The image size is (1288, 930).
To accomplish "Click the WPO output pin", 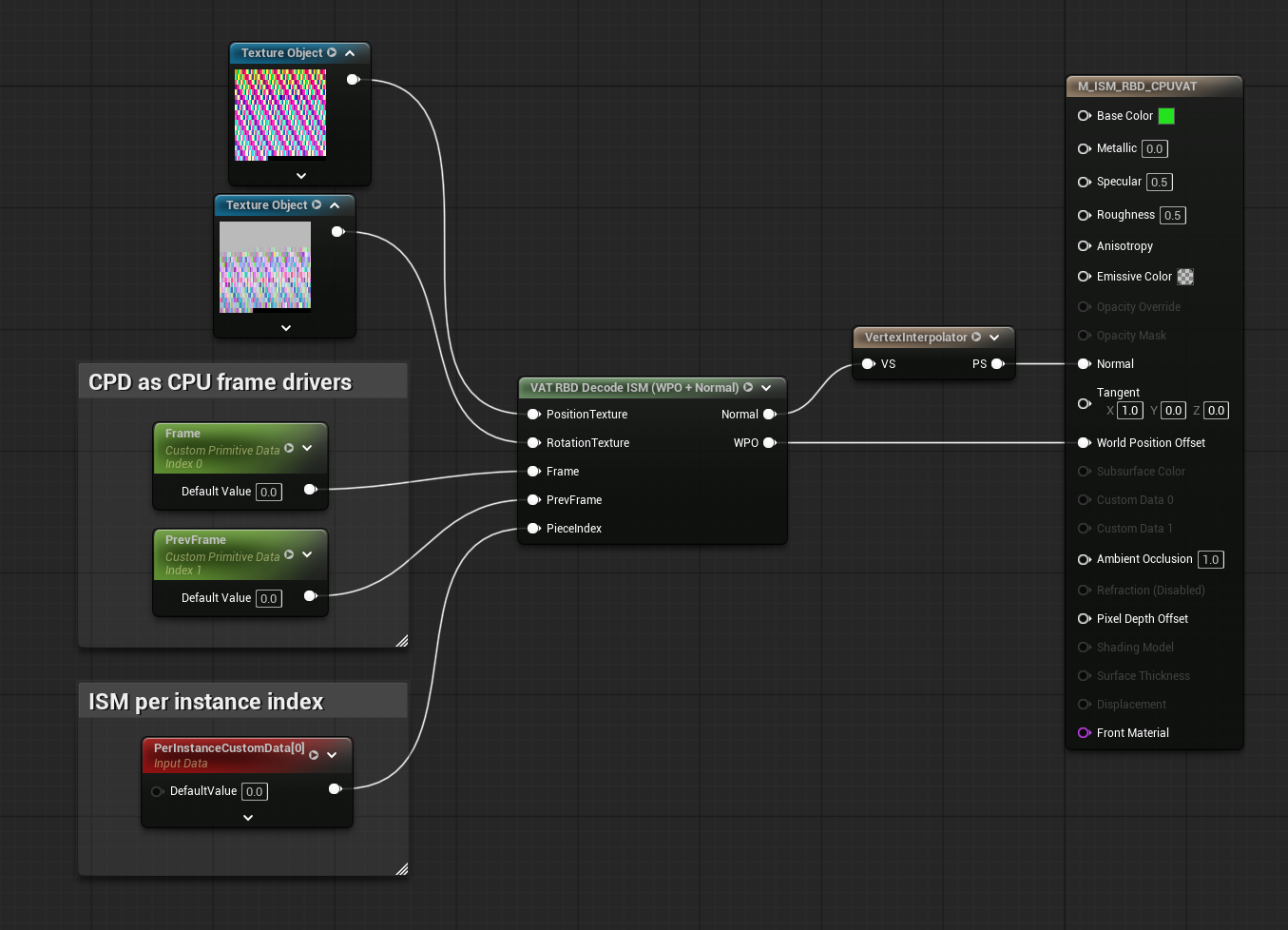I will coord(770,443).
